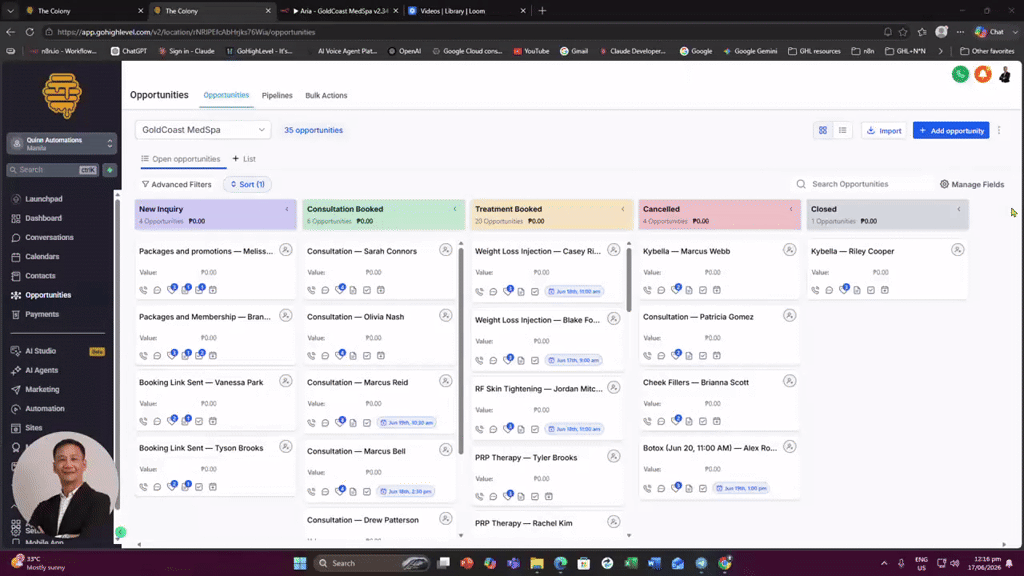Task check icon on Kybella — Marcus Webb card
The height and width of the screenshot is (576, 1024).
[x=703, y=290]
